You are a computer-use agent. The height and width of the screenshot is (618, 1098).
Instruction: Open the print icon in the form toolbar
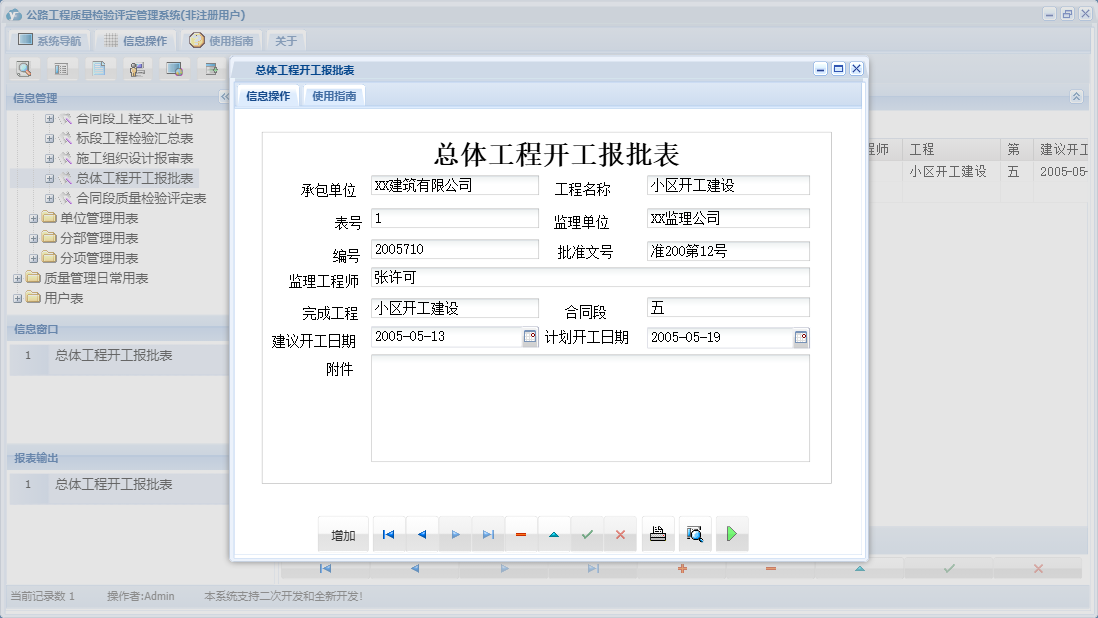pos(658,534)
